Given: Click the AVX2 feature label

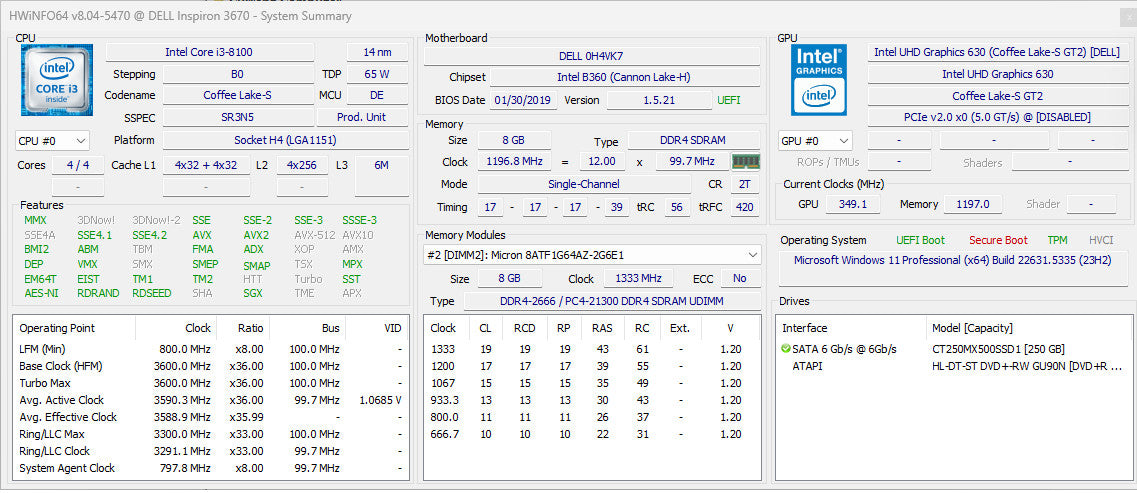Looking at the screenshot, I should 256,235.
